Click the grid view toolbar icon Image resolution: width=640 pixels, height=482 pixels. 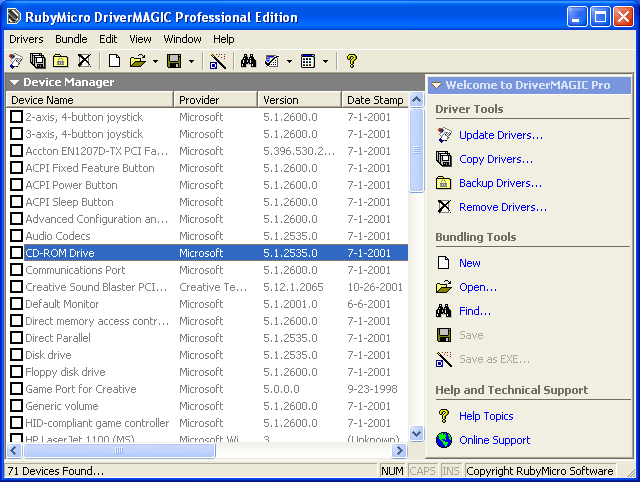[x=308, y=61]
